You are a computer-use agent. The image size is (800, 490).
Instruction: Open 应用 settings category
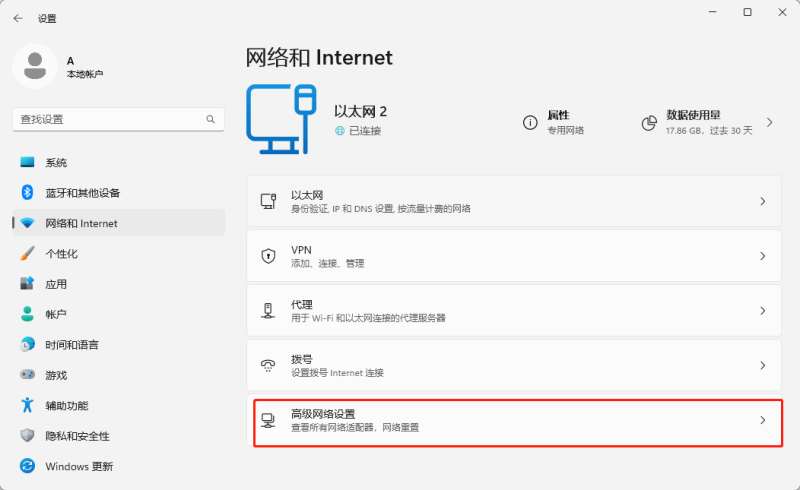[x=118, y=284]
